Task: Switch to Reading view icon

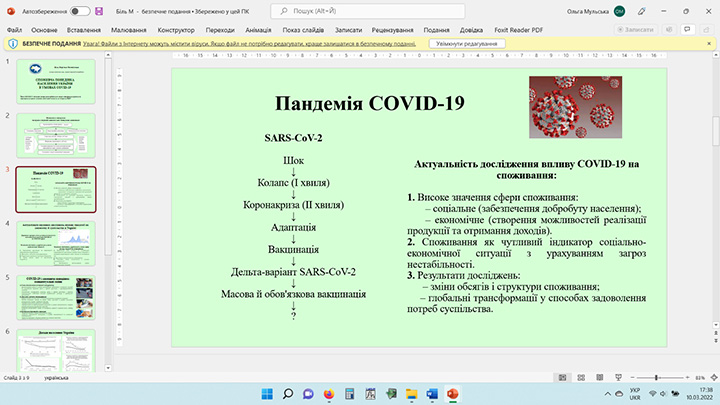Action: (x=600, y=377)
